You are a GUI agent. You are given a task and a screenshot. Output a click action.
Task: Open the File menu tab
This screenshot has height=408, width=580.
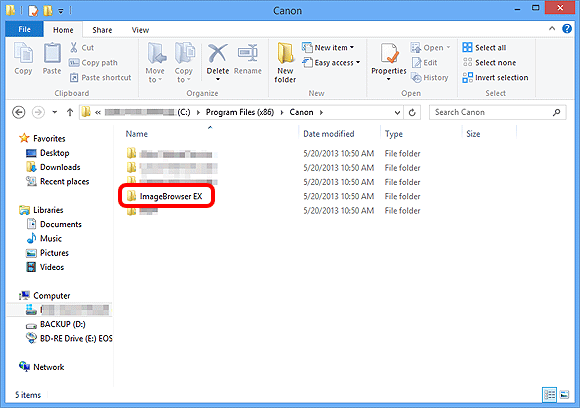pos(24,29)
